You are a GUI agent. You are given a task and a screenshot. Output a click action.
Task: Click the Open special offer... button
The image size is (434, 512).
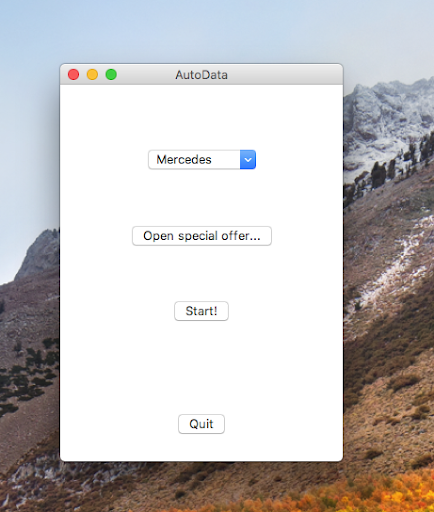click(x=202, y=236)
